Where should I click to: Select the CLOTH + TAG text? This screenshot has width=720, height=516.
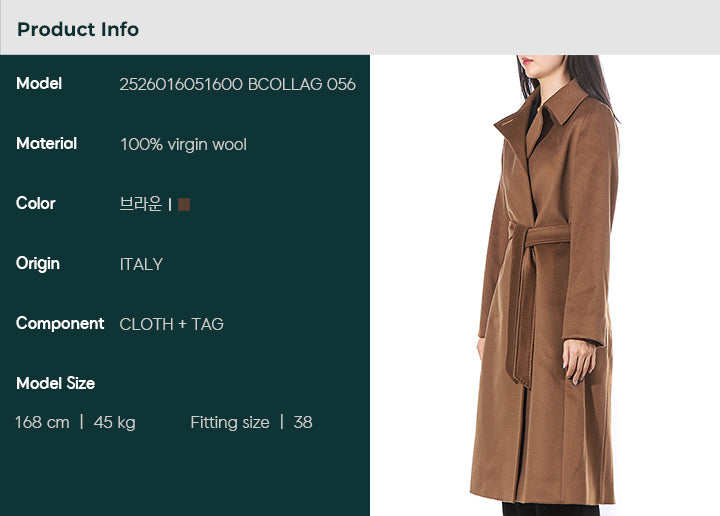[x=172, y=324]
